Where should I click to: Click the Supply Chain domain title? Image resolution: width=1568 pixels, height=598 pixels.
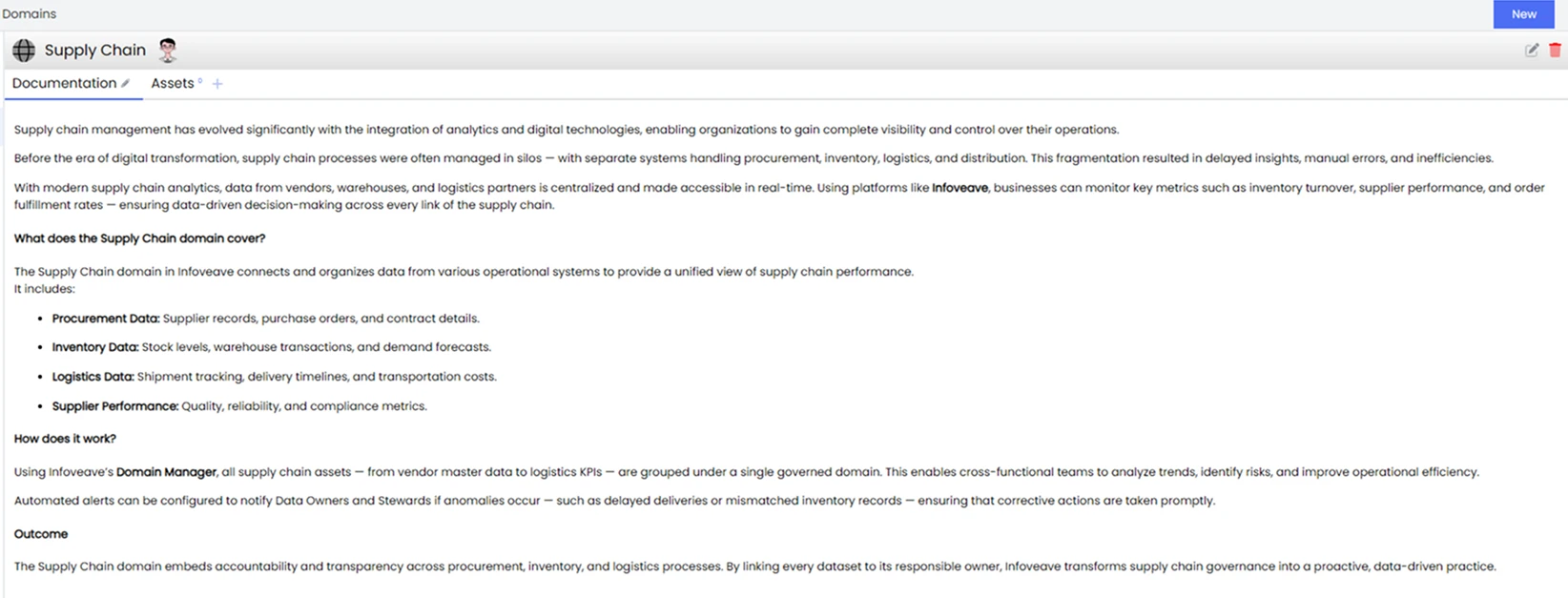point(95,51)
